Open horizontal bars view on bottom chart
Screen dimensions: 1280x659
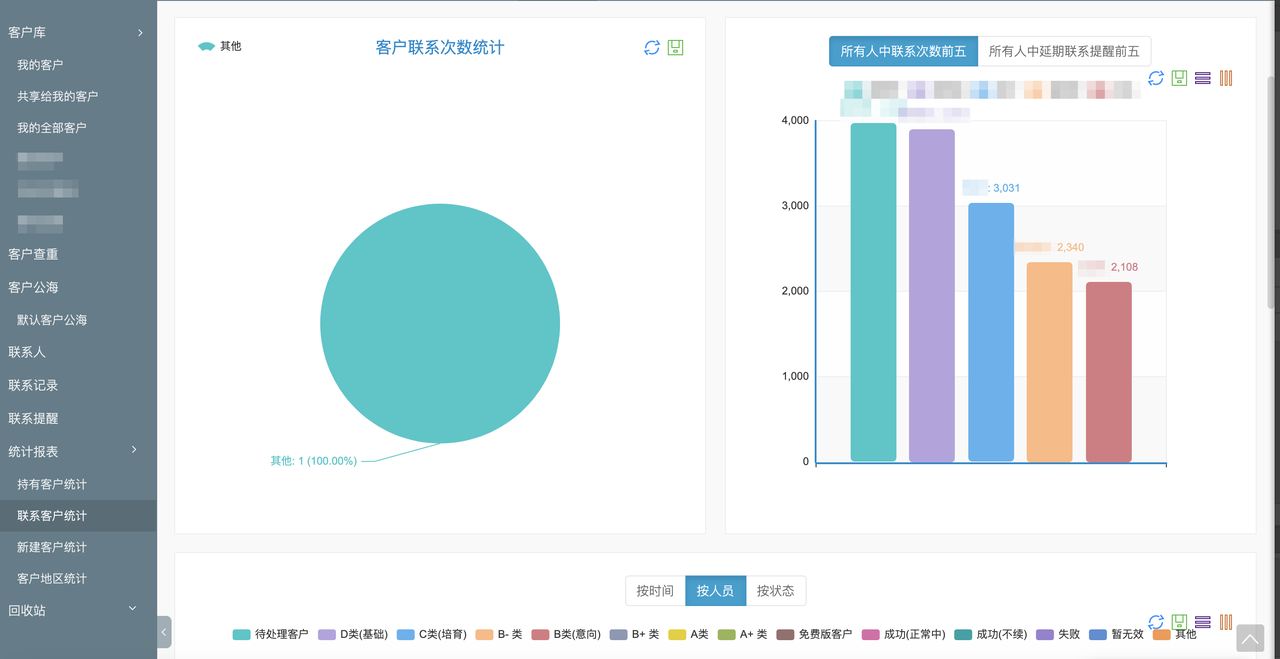[1203, 621]
